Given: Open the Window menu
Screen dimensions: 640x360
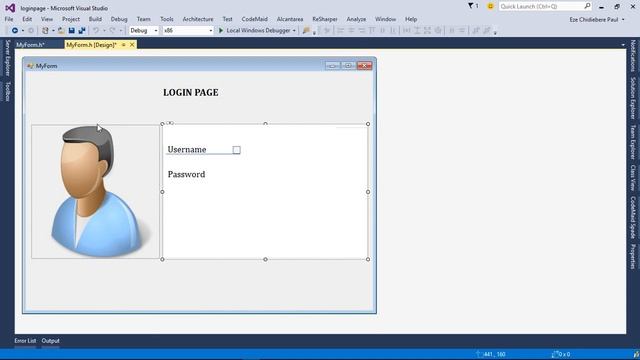Looking at the screenshot, I should 385,19.
